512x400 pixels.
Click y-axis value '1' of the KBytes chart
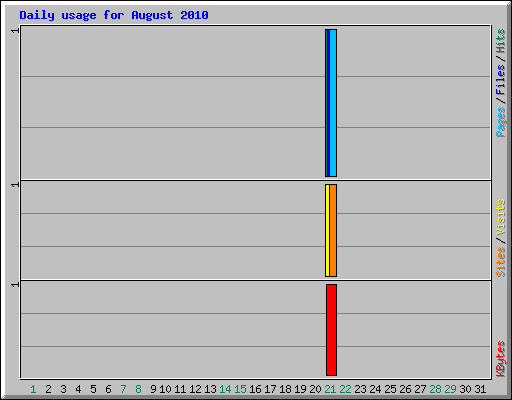[x=15, y=285]
